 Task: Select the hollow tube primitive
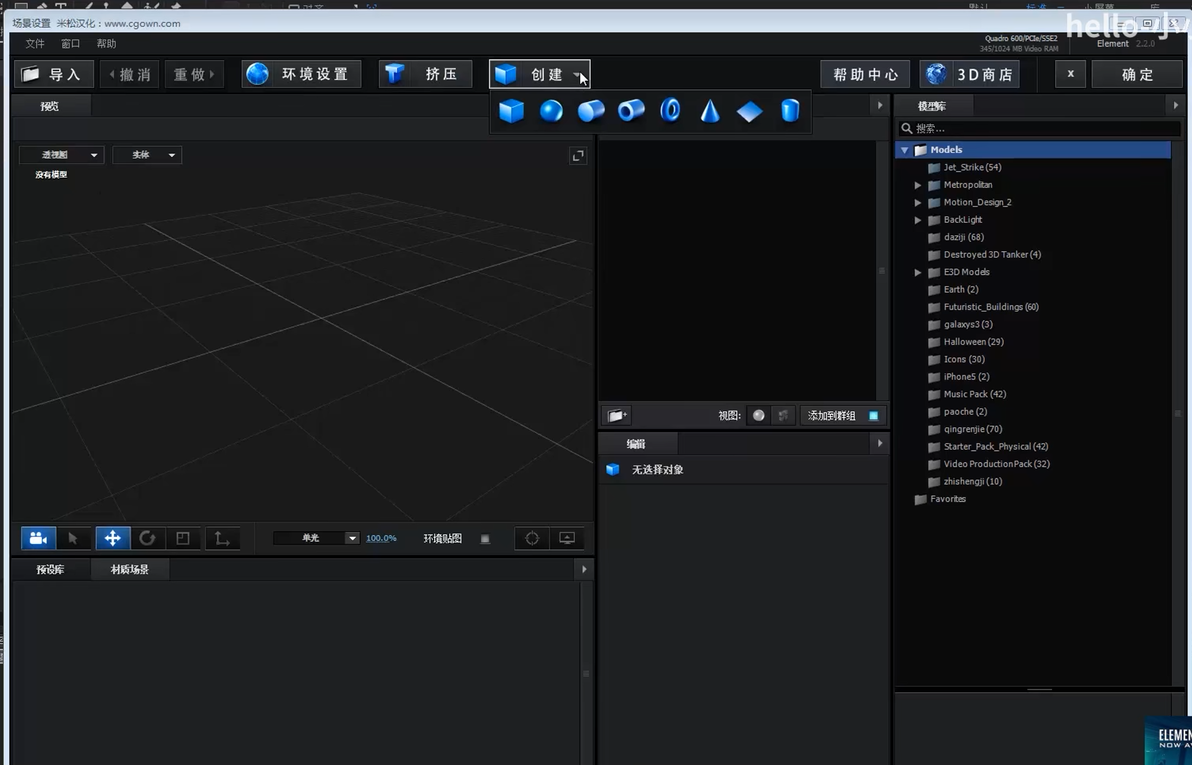click(x=631, y=111)
